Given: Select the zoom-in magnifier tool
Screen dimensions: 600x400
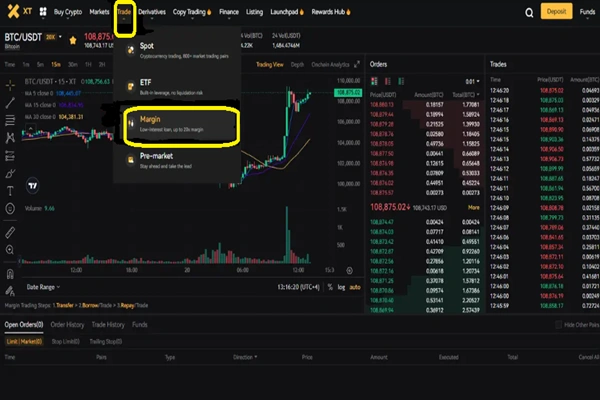Looking at the screenshot, I should point(10,250).
